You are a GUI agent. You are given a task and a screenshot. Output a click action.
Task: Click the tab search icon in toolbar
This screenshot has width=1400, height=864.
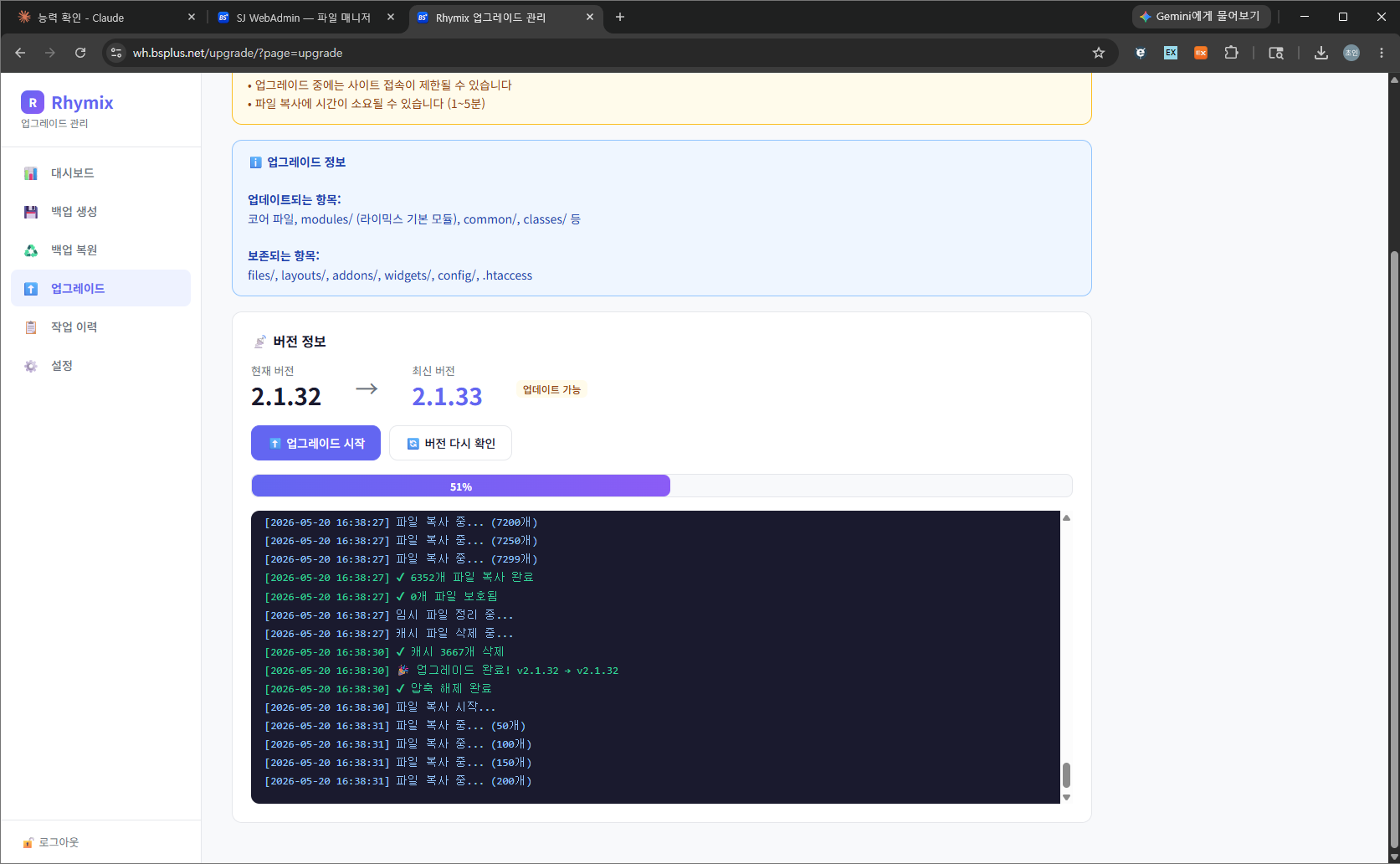[x=1276, y=53]
